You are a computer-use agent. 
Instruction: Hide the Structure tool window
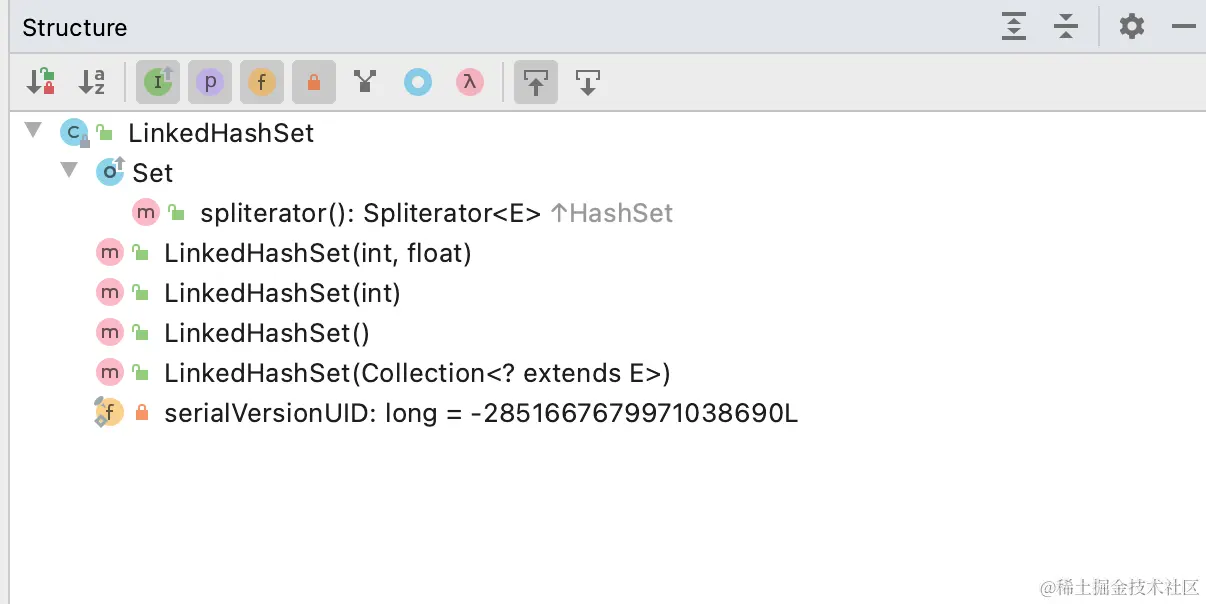(x=1184, y=26)
